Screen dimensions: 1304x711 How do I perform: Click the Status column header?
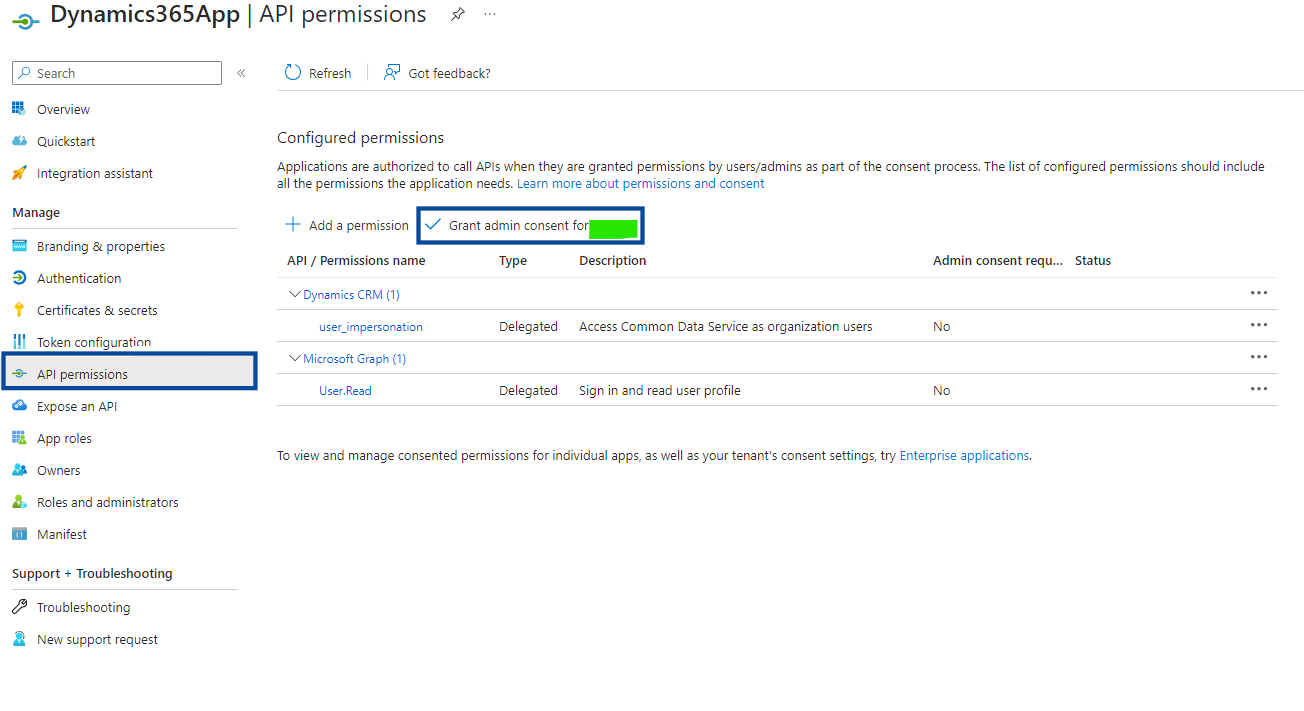[x=1093, y=260]
